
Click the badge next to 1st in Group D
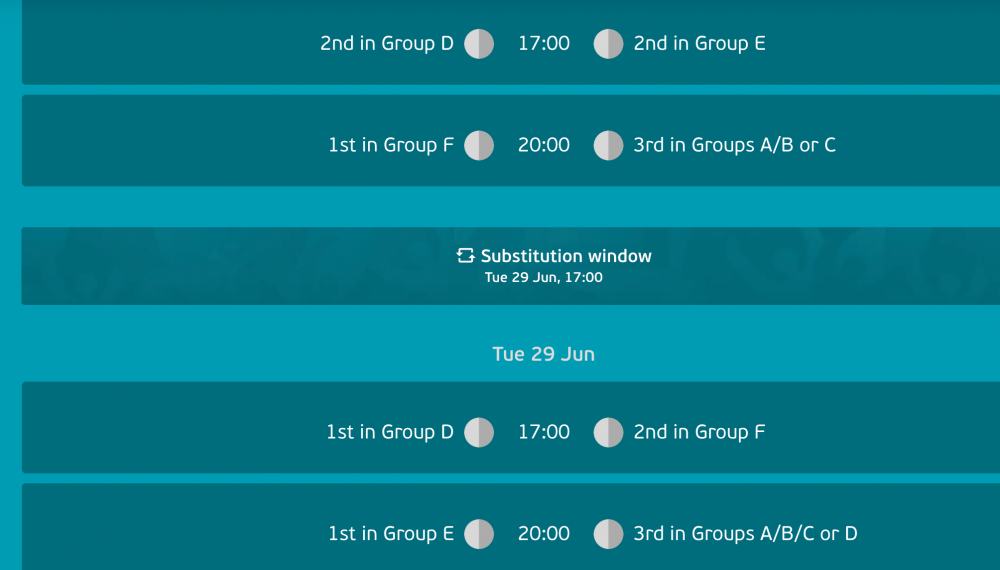[479, 432]
